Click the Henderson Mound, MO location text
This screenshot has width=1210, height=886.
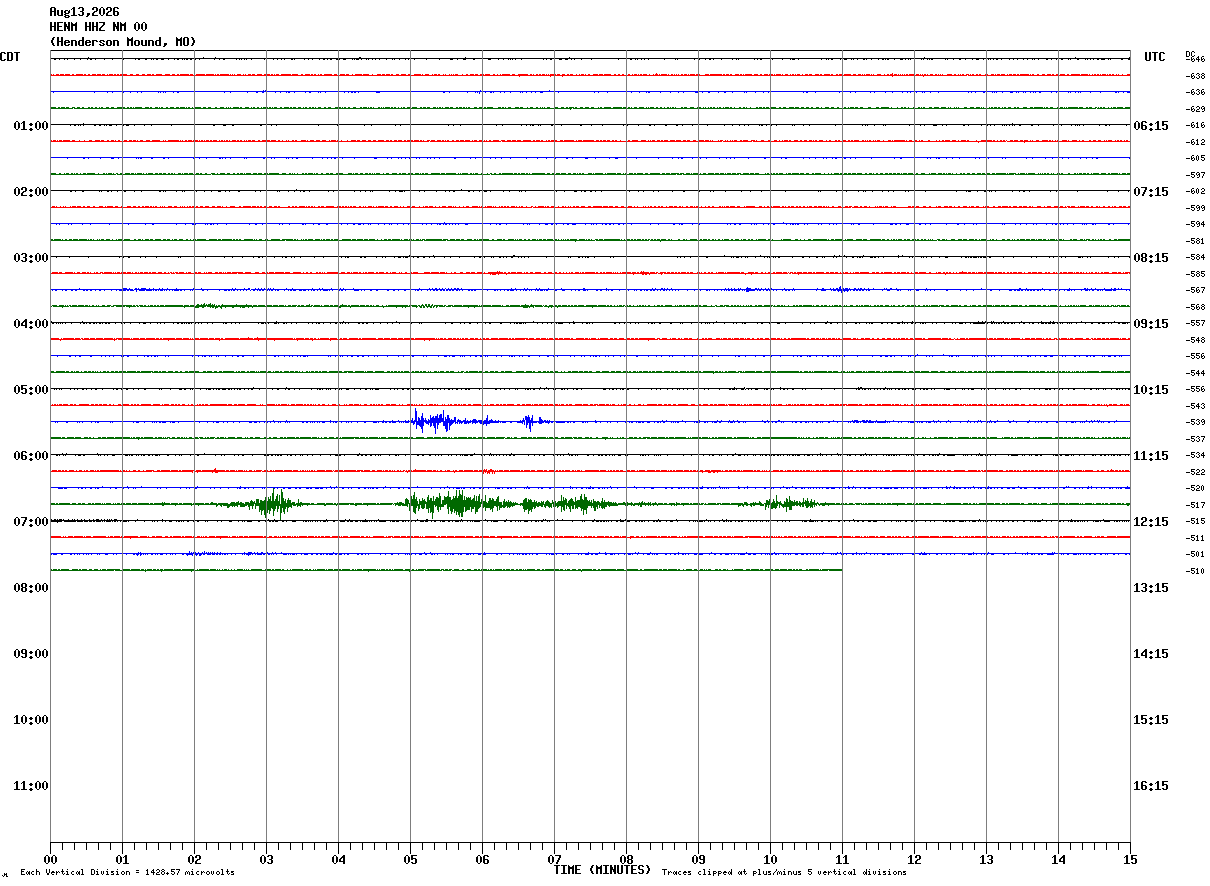tap(123, 42)
